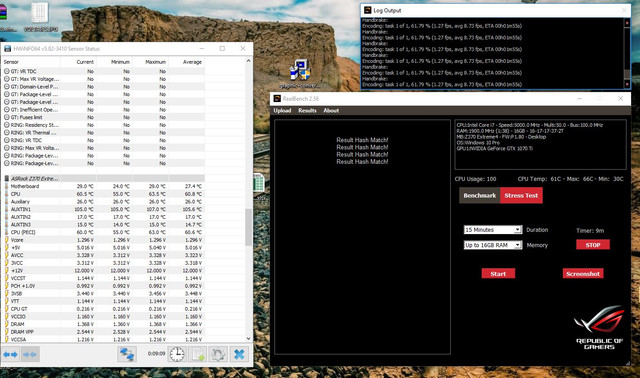Open HWiNFO sensor settings gear icon
This screenshot has height=378, width=640.
pos(218,354)
